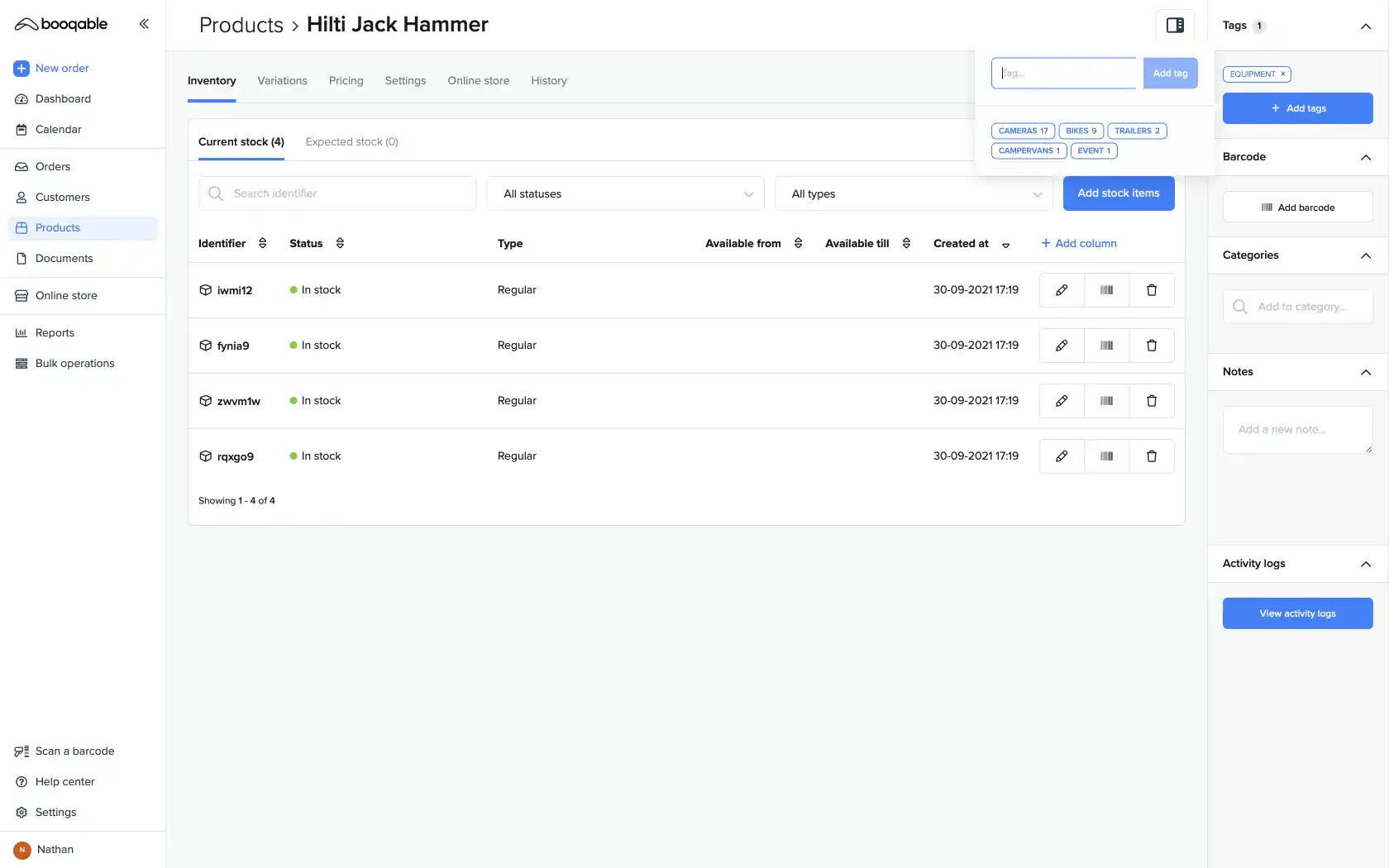The image size is (1389, 868).
Task: Delete the fynia9 stock item
Action: [1152, 346]
